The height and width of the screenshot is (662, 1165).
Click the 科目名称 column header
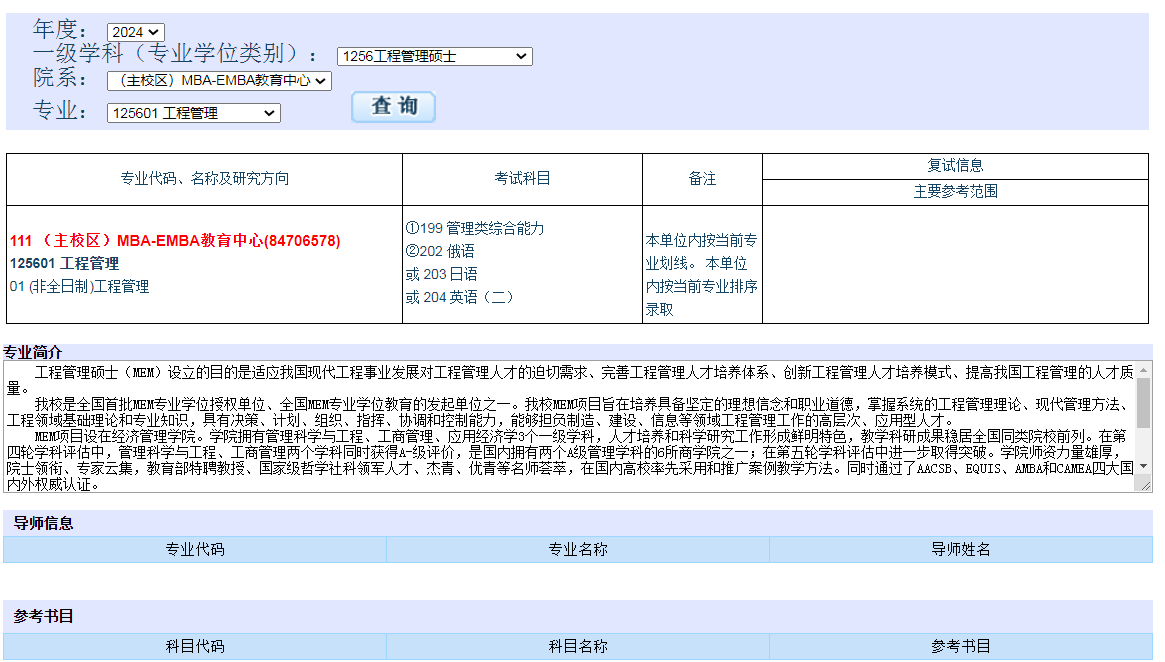coord(577,647)
